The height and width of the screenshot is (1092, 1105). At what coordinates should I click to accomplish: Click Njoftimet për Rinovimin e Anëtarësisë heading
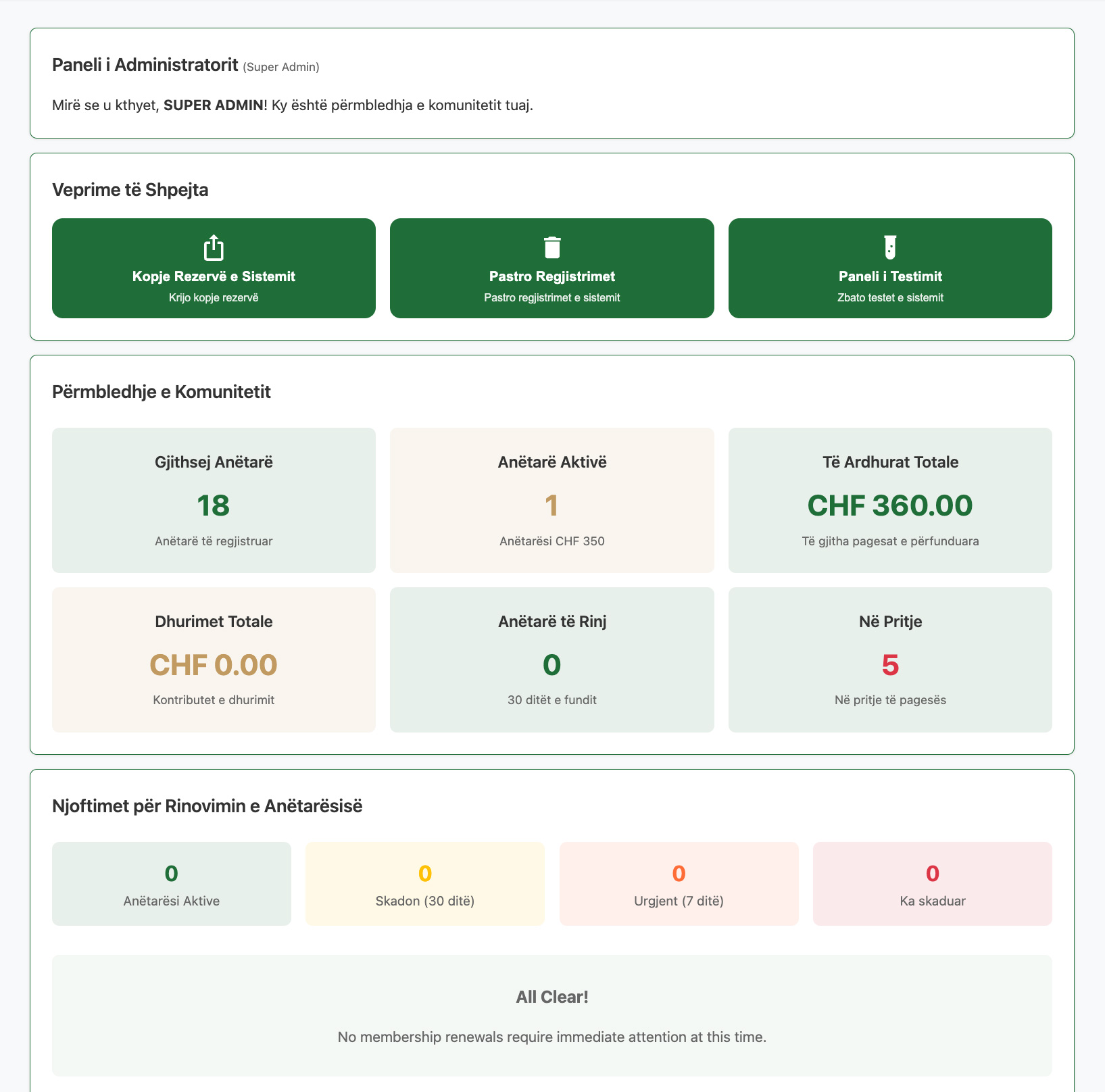point(207,806)
